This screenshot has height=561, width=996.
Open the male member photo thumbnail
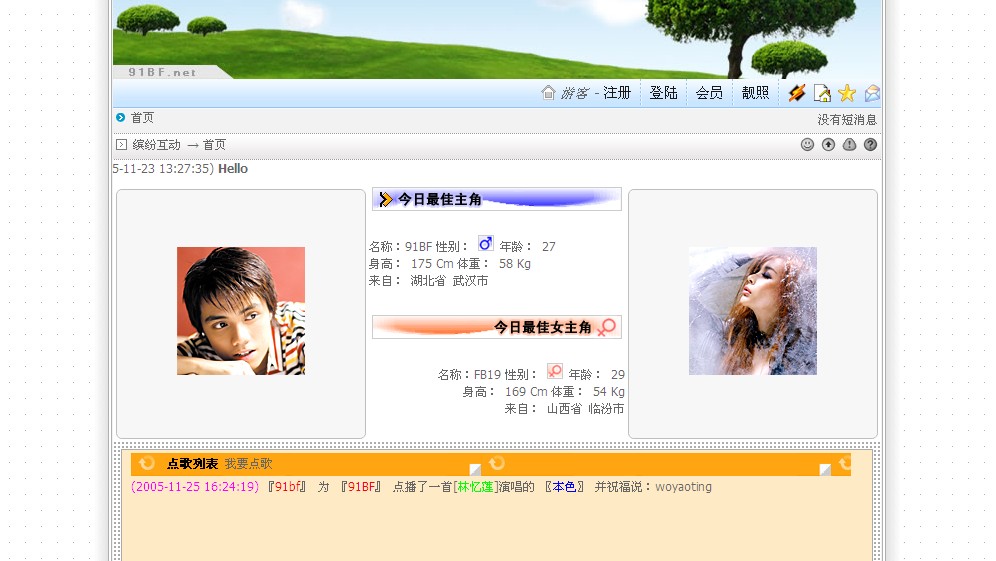tap(241, 311)
